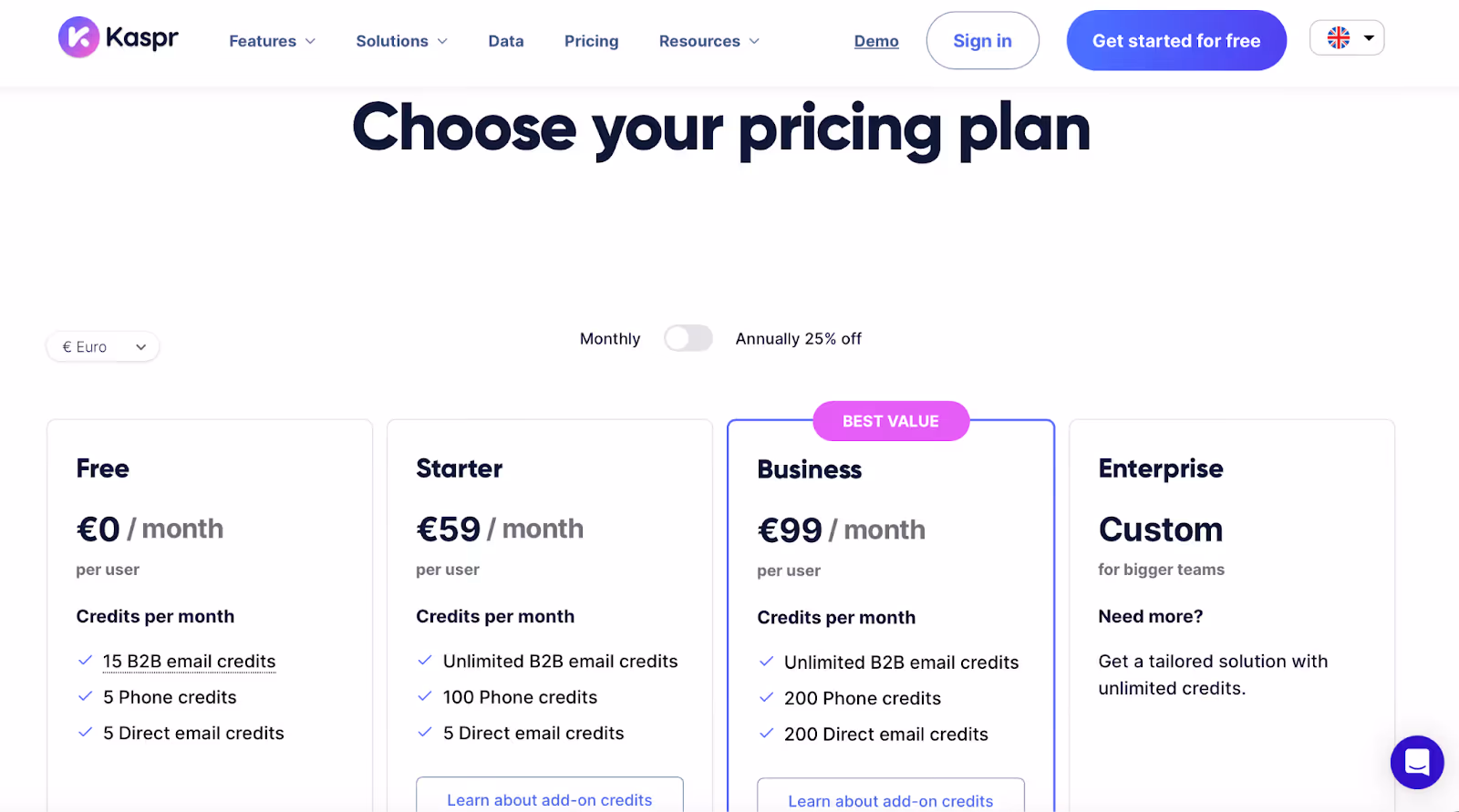Viewport: 1459px width, 812px height.
Task: Open the Data navigation item
Action: 505,41
